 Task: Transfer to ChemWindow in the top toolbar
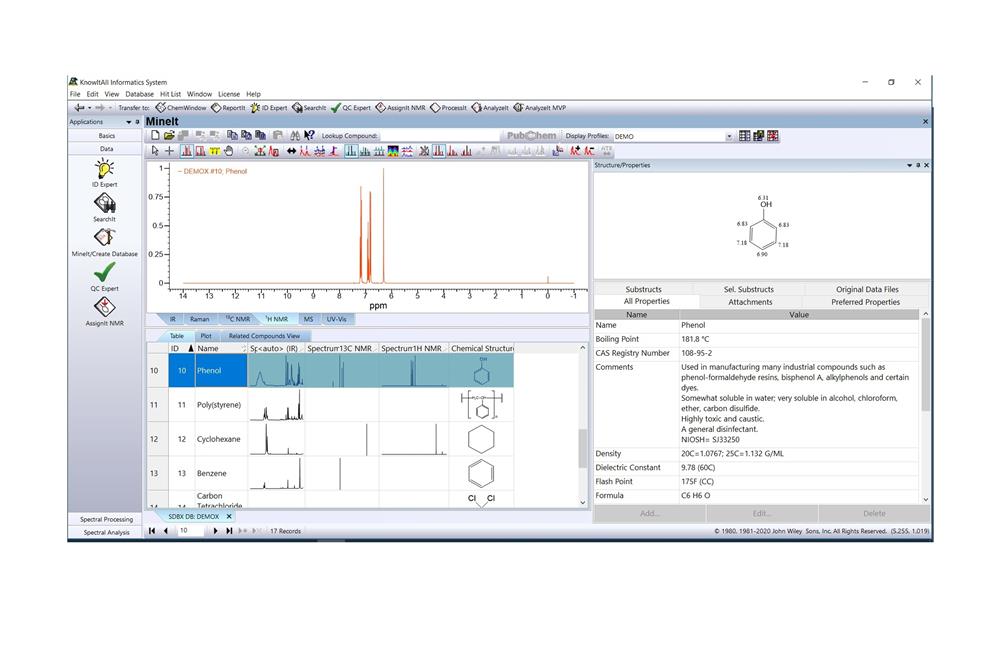(x=181, y=107)
